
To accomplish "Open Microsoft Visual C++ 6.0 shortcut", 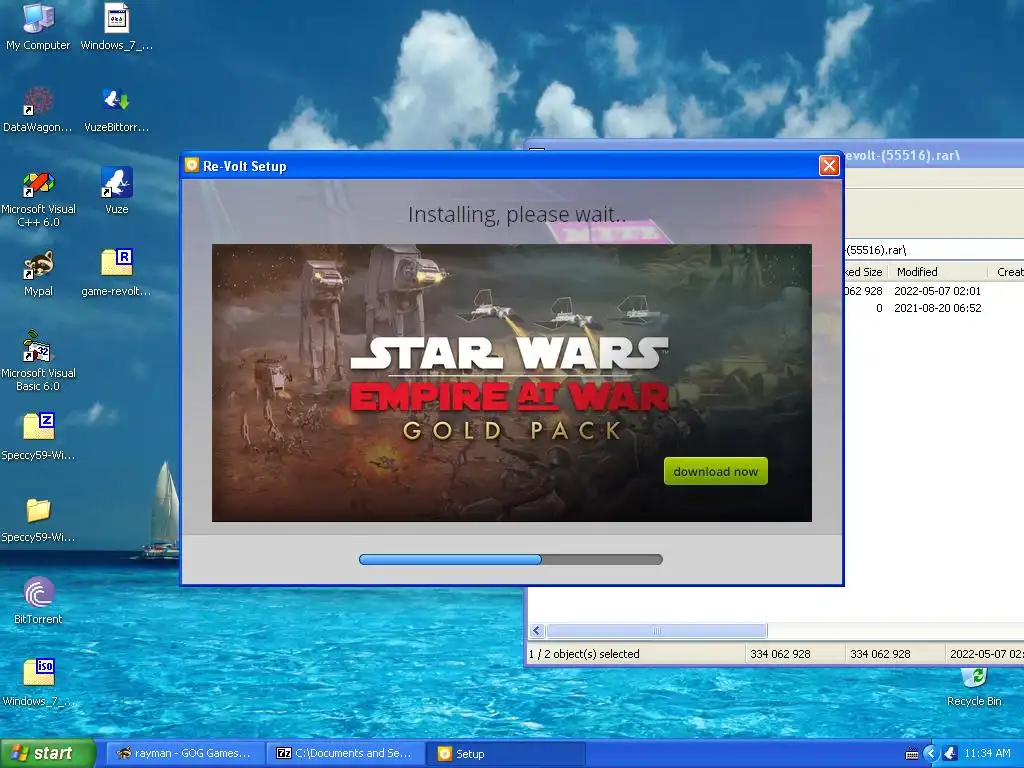I will point(38,199).
